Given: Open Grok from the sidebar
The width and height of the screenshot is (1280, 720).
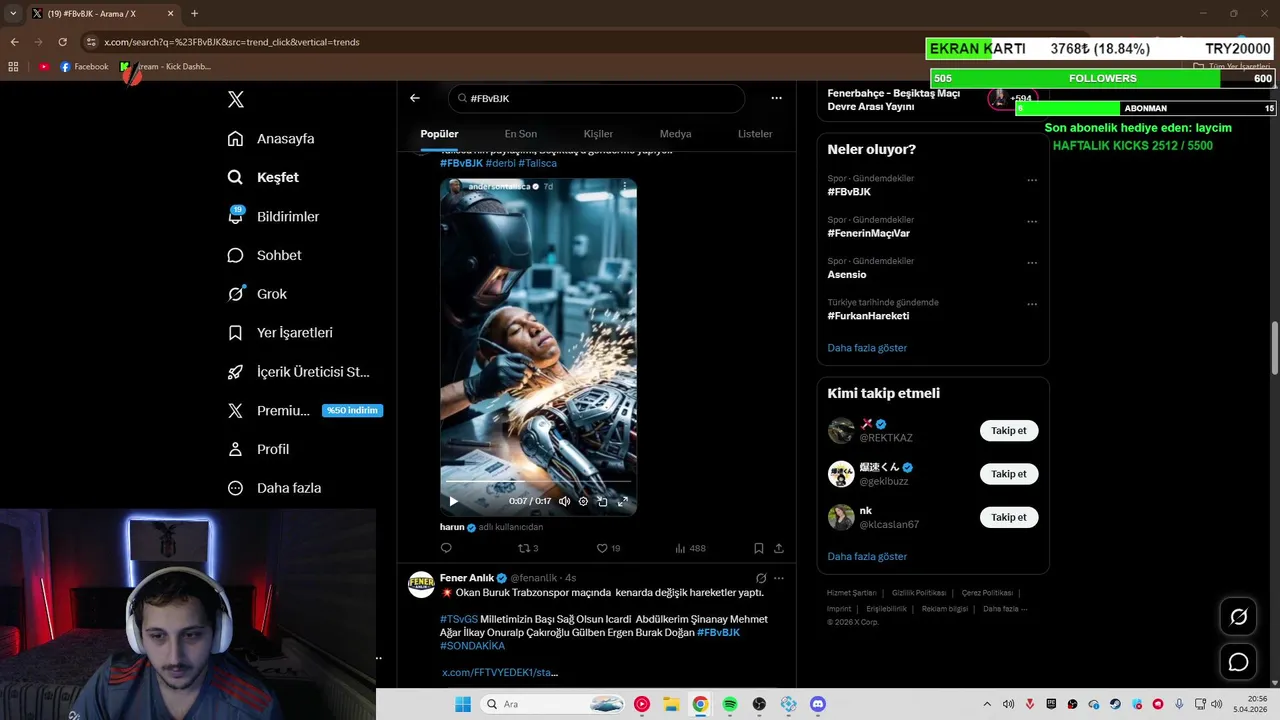Looking at the screenshot, I should click(258, 294).
